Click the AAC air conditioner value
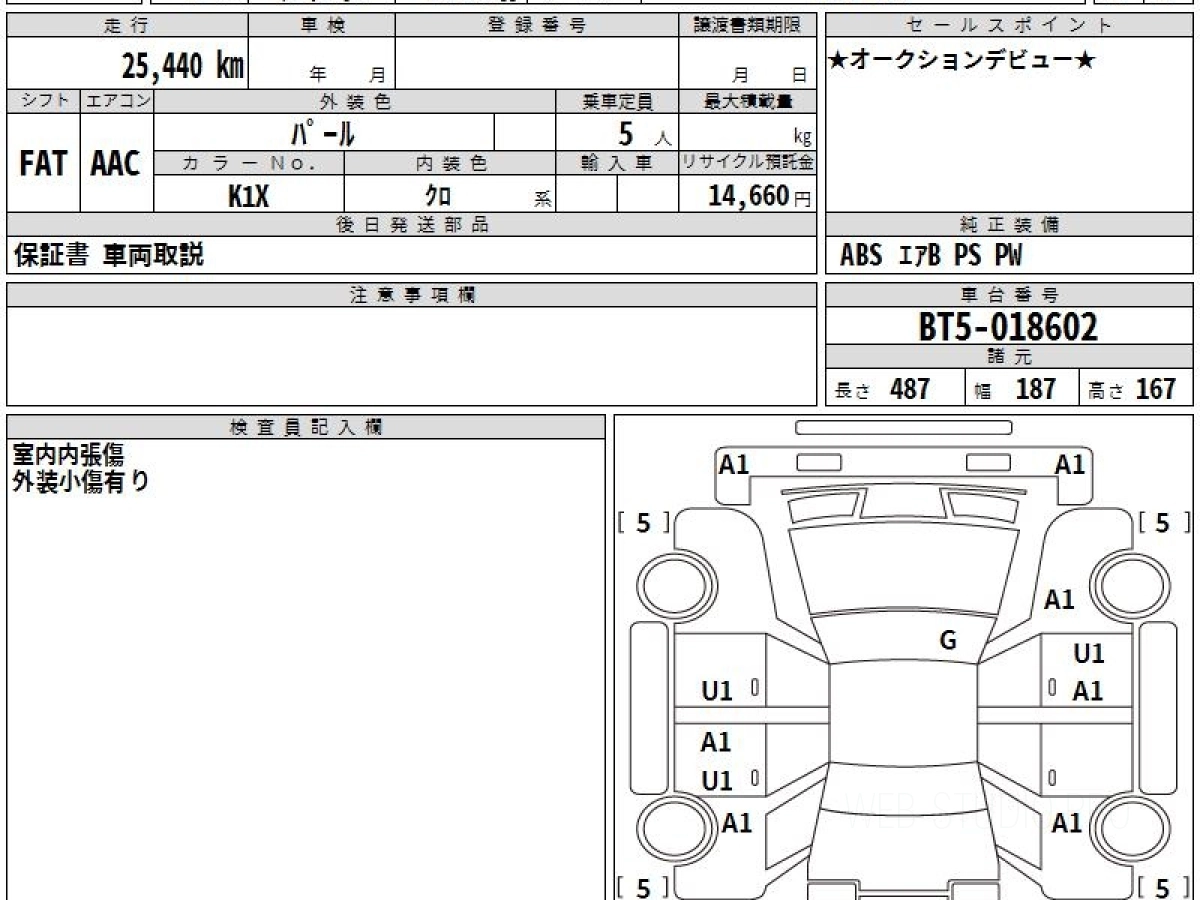1200x900 pixels. [116, 163]
